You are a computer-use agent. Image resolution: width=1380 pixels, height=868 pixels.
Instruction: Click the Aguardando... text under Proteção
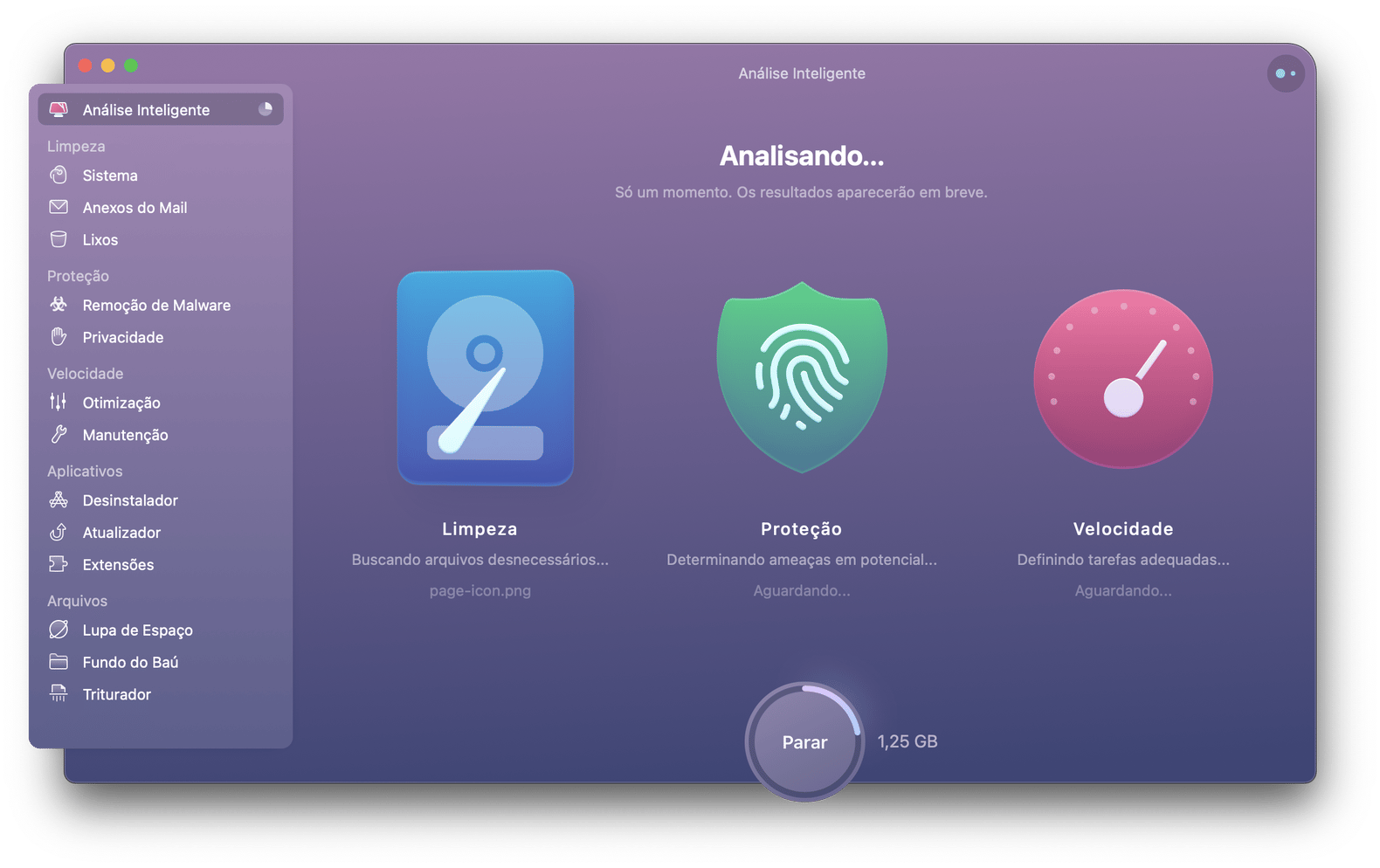pos(802,590)
